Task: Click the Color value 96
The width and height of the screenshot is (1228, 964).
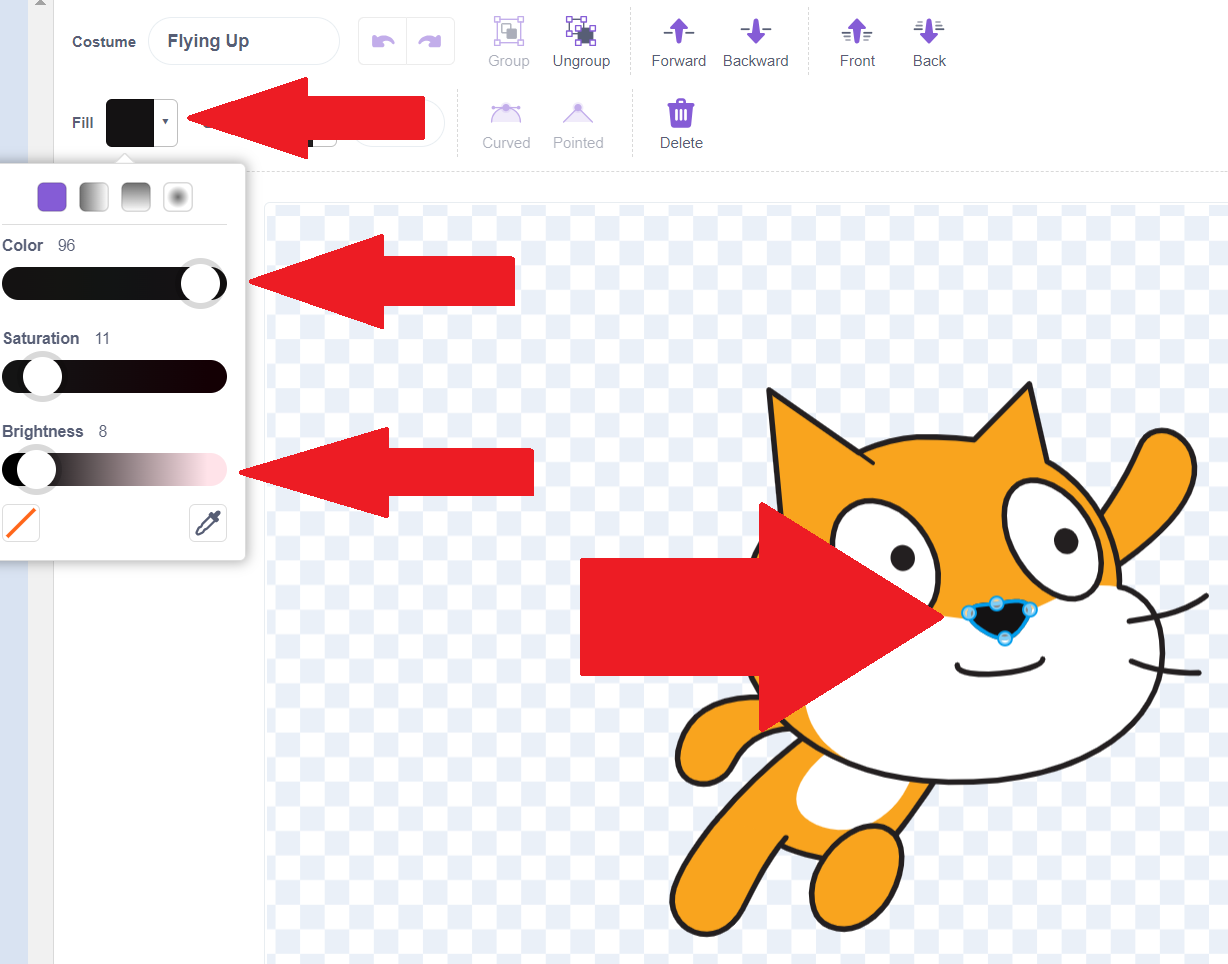Action: pos(66,245)
